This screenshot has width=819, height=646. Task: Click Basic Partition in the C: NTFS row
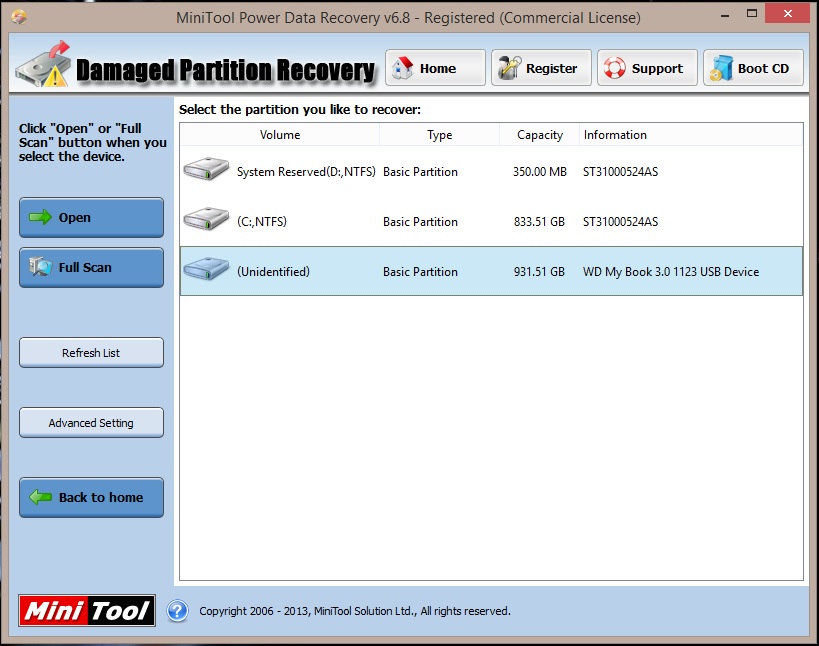[x=420, y=222]
